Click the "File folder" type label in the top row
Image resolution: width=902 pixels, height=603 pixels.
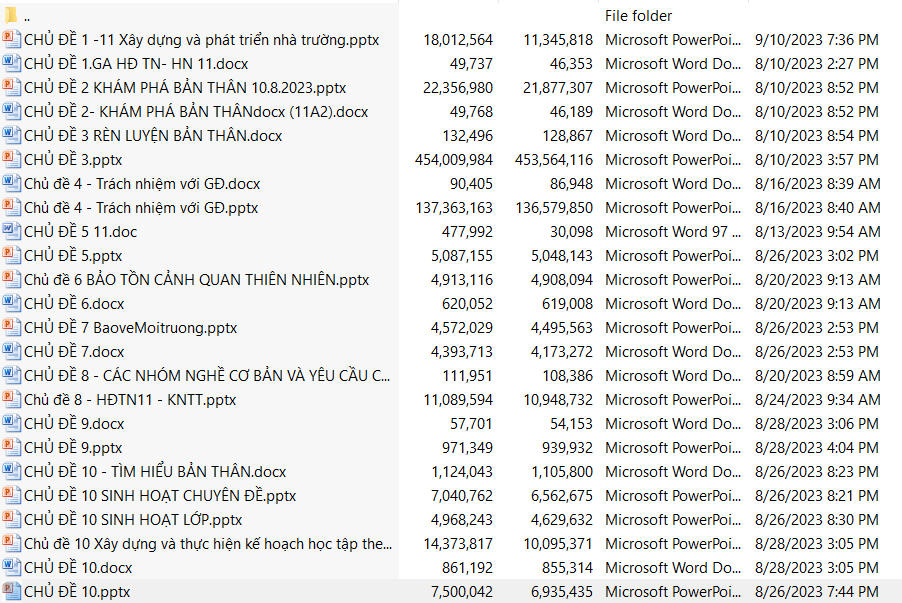[x=638, y=16]
